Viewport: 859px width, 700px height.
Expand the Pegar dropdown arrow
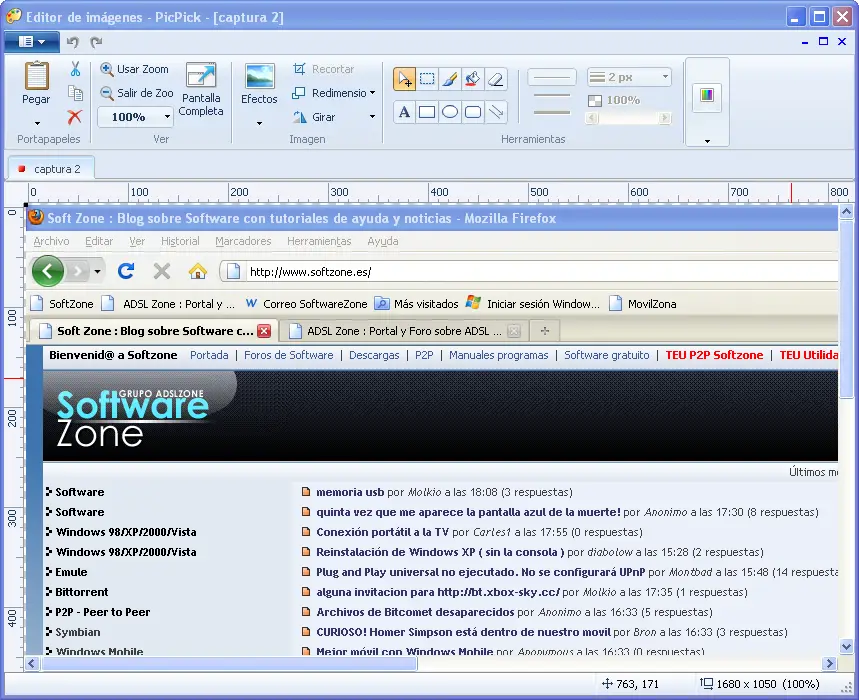pos(37,123)
